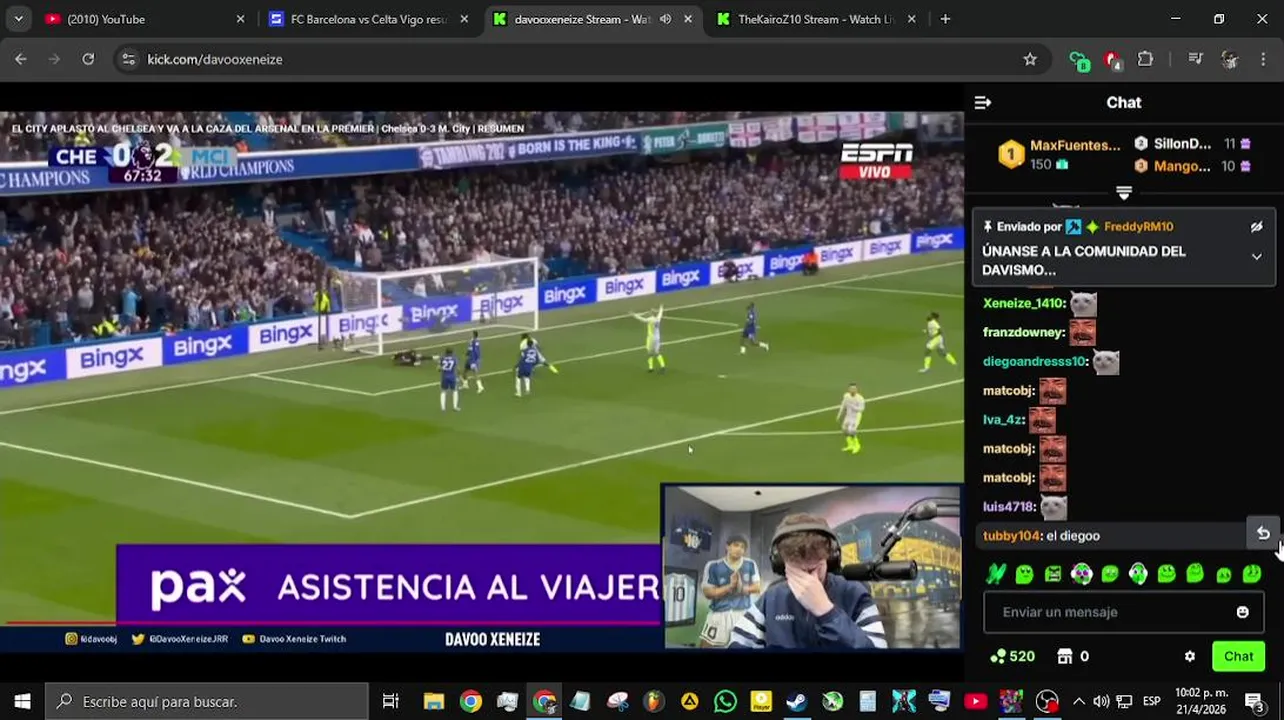Open volume control in system tray
This screenshot has width=1284, height=720.
1101,701
